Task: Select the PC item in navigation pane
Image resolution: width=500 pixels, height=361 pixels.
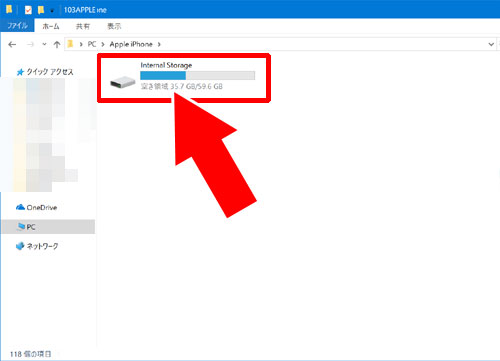Action: coord(48,227)
